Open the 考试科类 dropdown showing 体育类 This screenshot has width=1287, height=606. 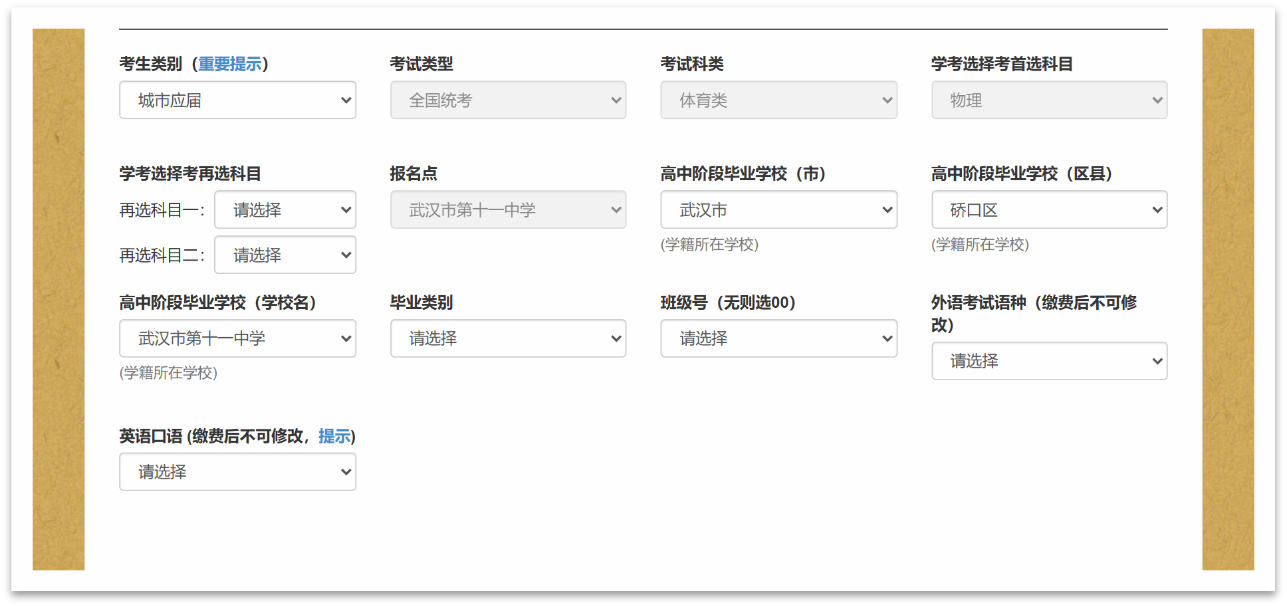click(778, 100)
